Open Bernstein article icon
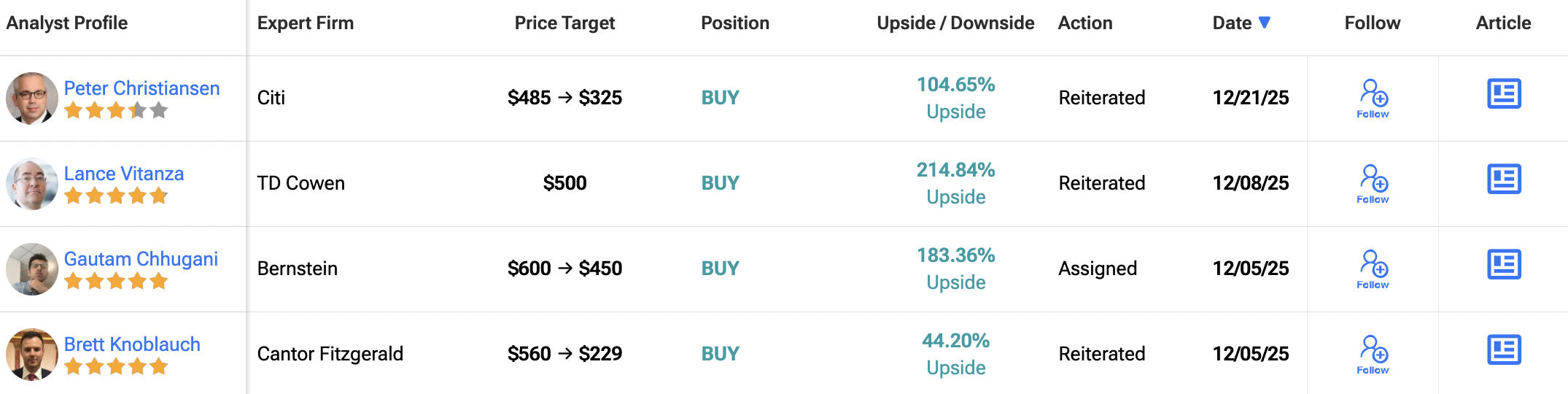Screen dimensions: 1568x394 tap(1503, 265)
